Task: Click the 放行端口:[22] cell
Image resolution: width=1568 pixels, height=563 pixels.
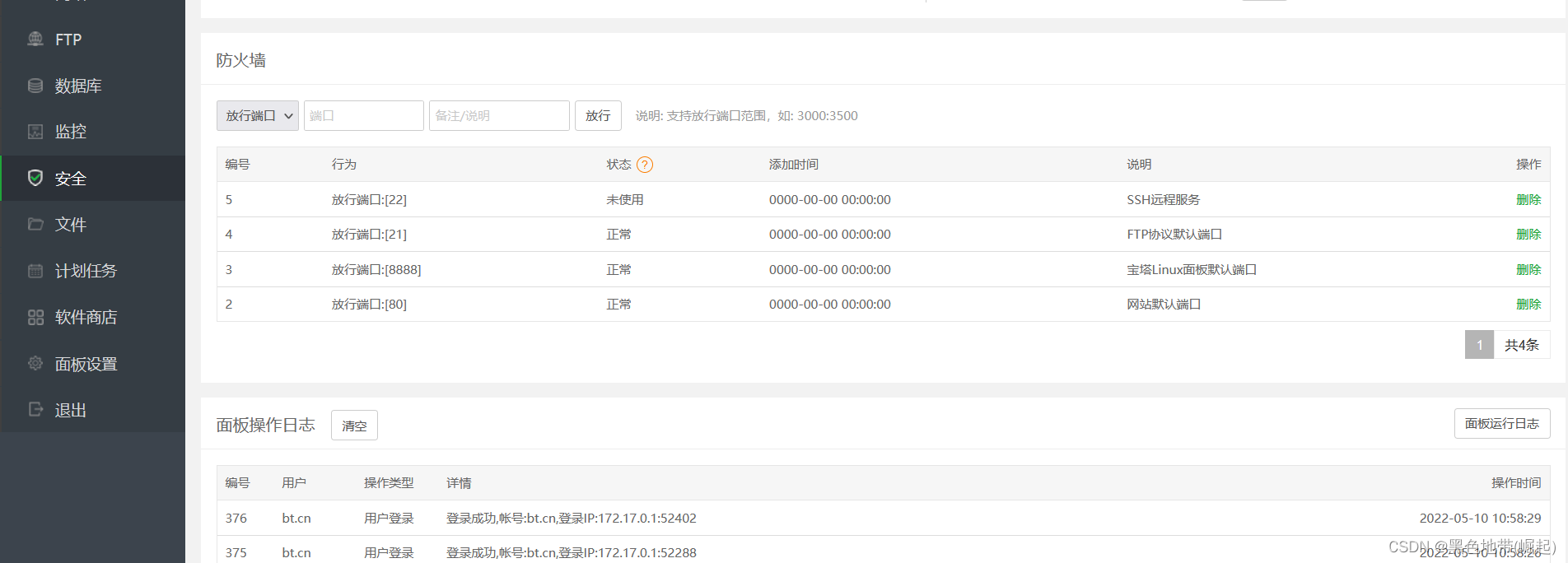Action: pos(369,200)
